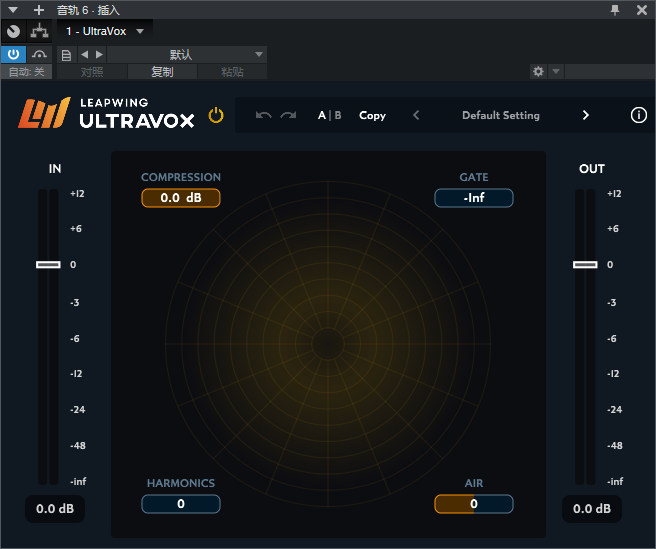This screenshot has height=549, width=656.
Task: Click the Air amount slider
Action: [x=474, y=504]
